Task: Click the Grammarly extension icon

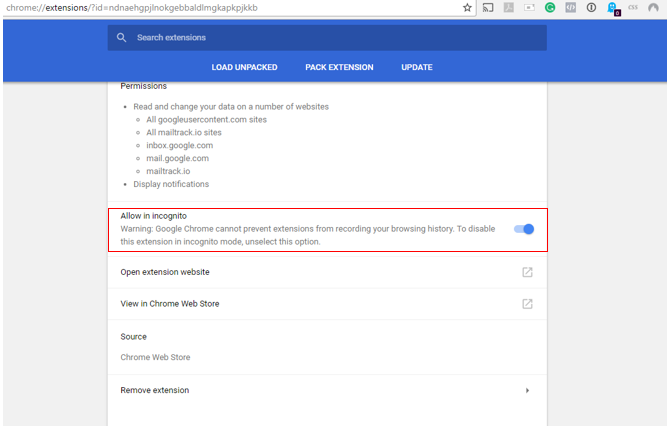Action: pos(549,8)
